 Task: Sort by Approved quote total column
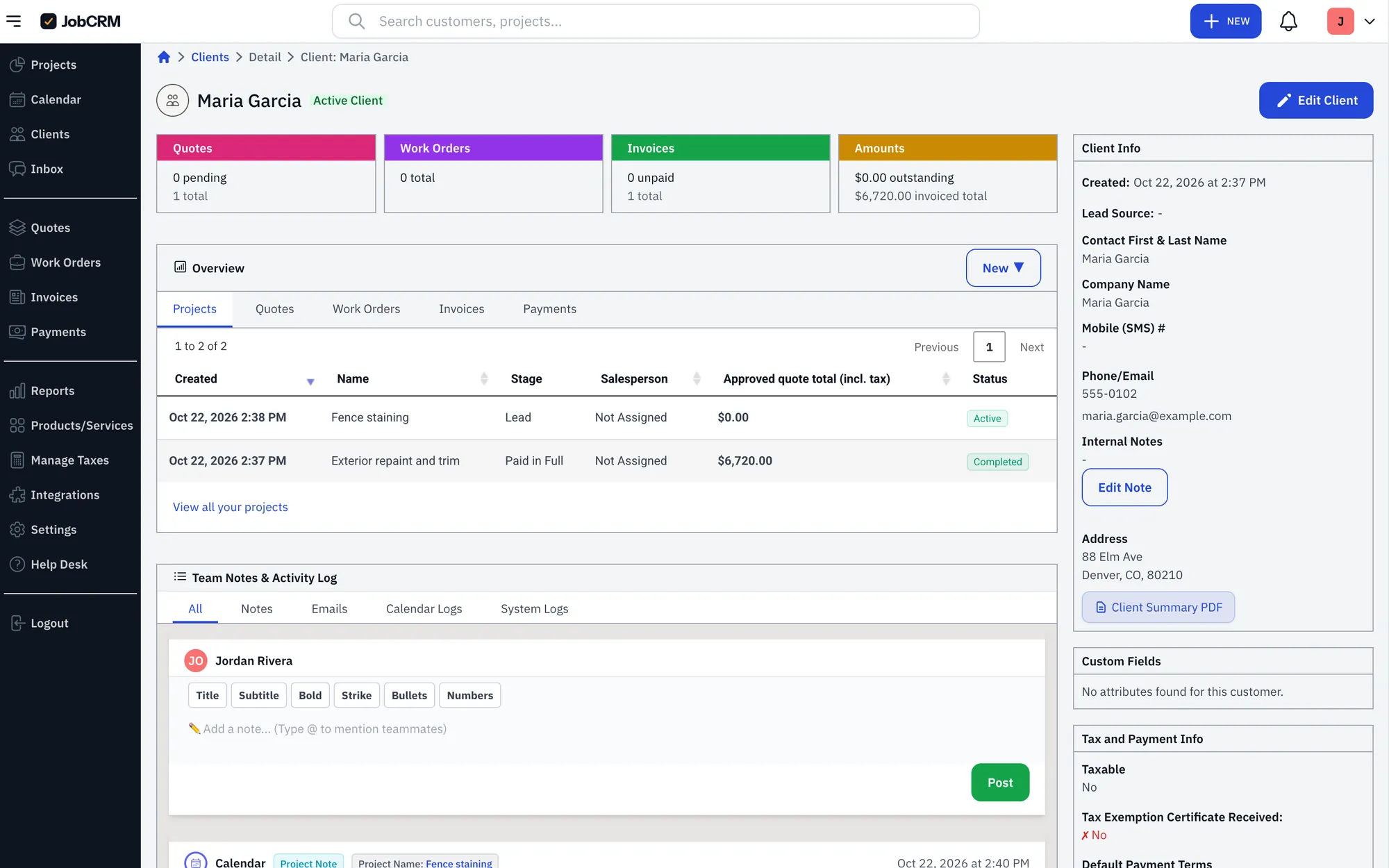tap(836, 379)
